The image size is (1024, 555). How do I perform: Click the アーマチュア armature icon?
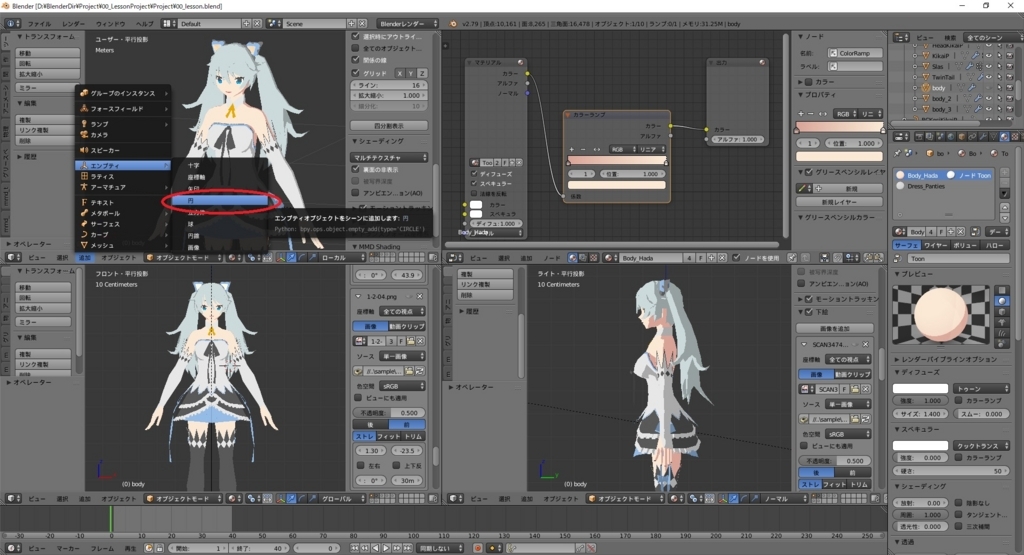[84, 187]
